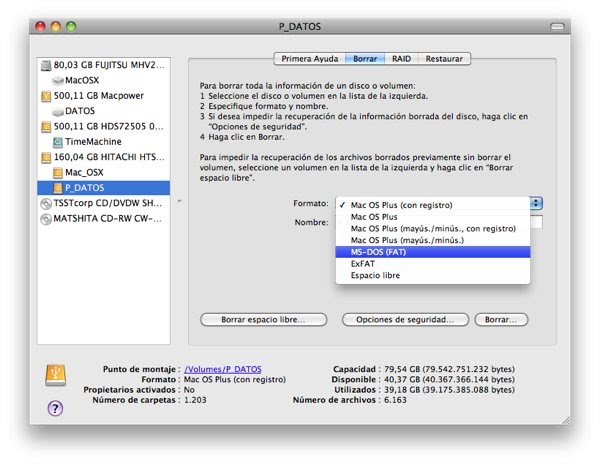Select TSSTcorp CD/DVDW drive row
Viewport: 600px width, 465px height.
[x=104, y=203]
